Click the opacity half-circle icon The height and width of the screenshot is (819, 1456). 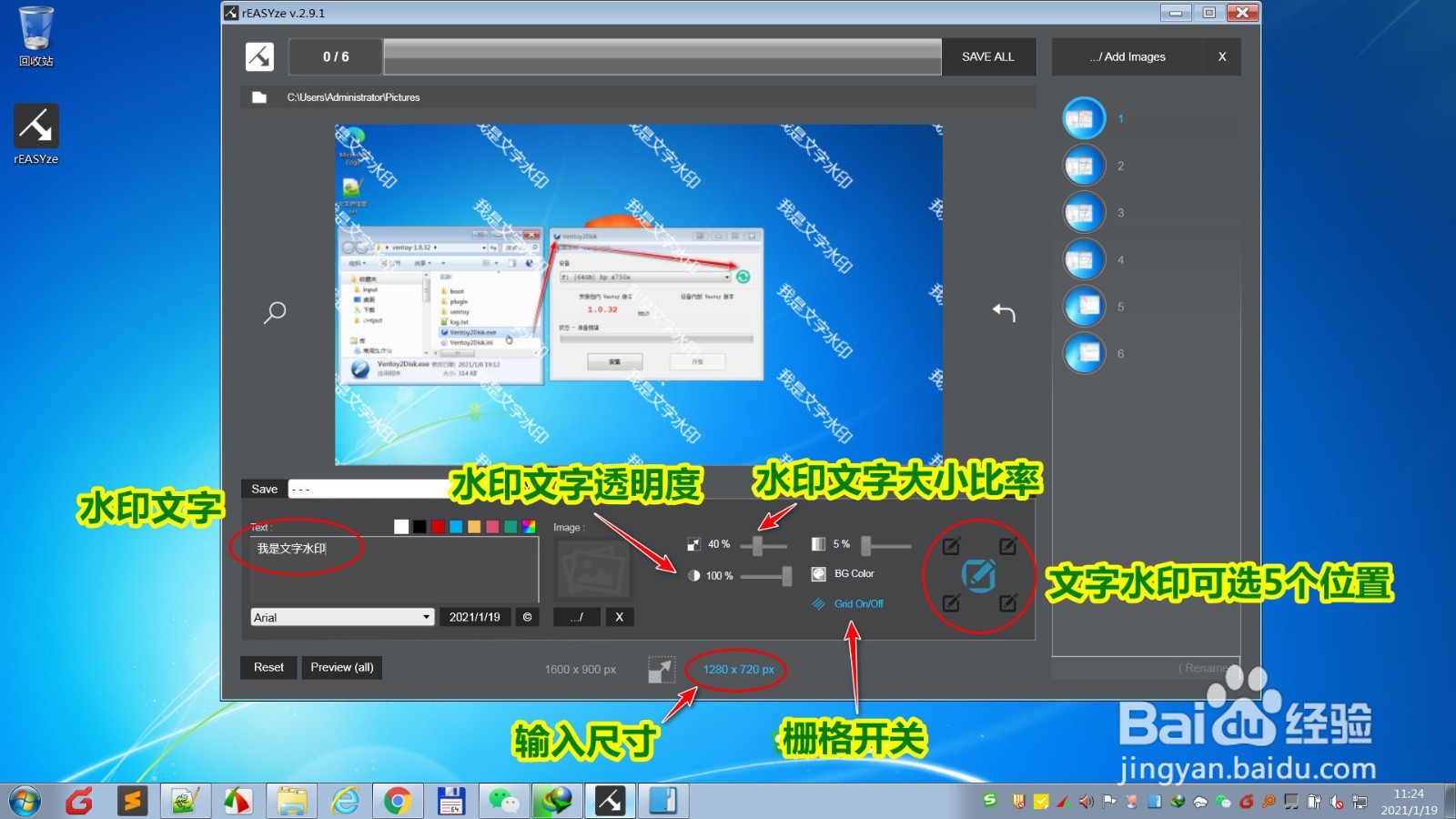(693, 575)
